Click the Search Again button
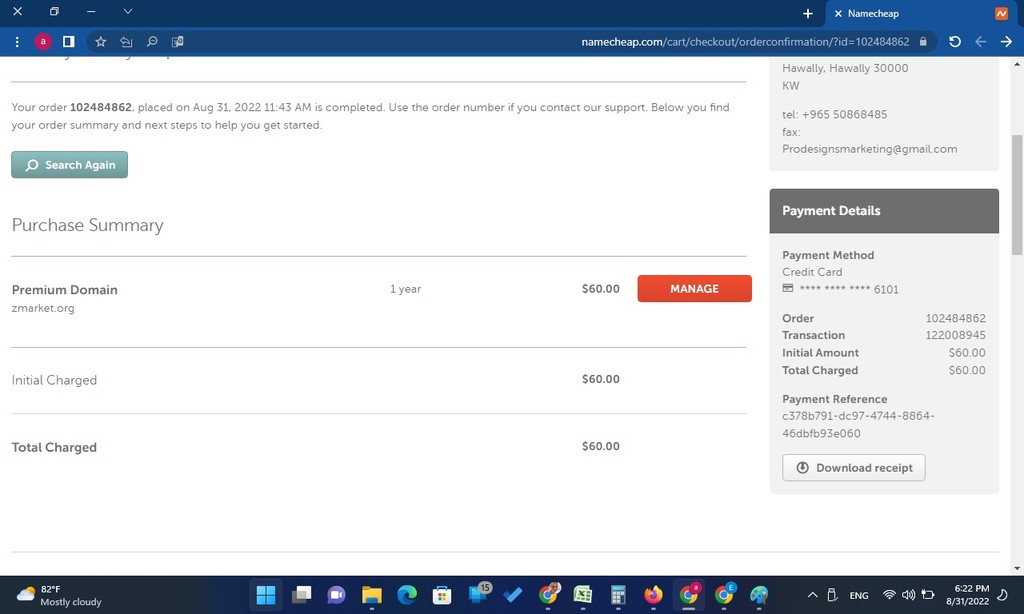 click(x=69, y=165)
